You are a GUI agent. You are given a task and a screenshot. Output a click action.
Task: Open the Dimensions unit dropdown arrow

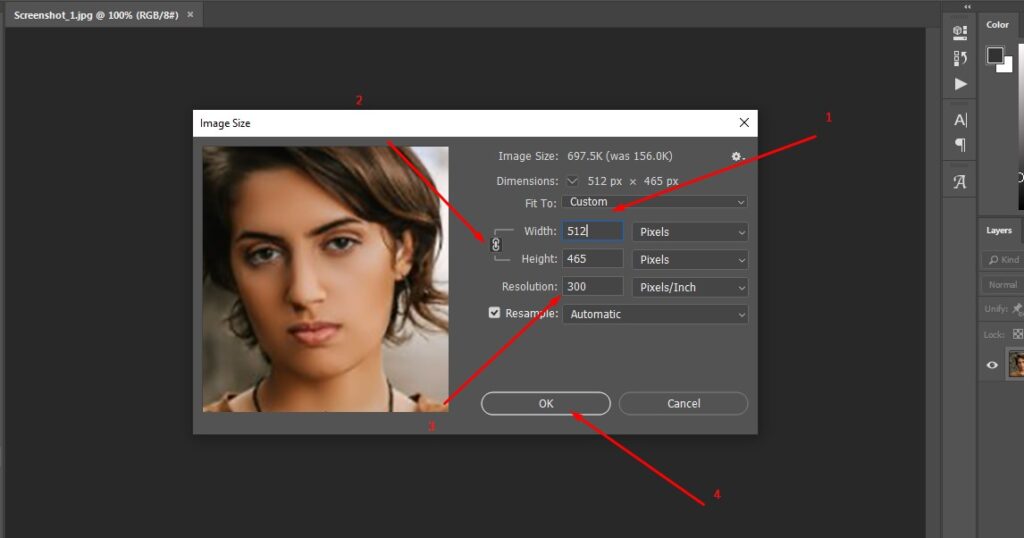point(572,181)
